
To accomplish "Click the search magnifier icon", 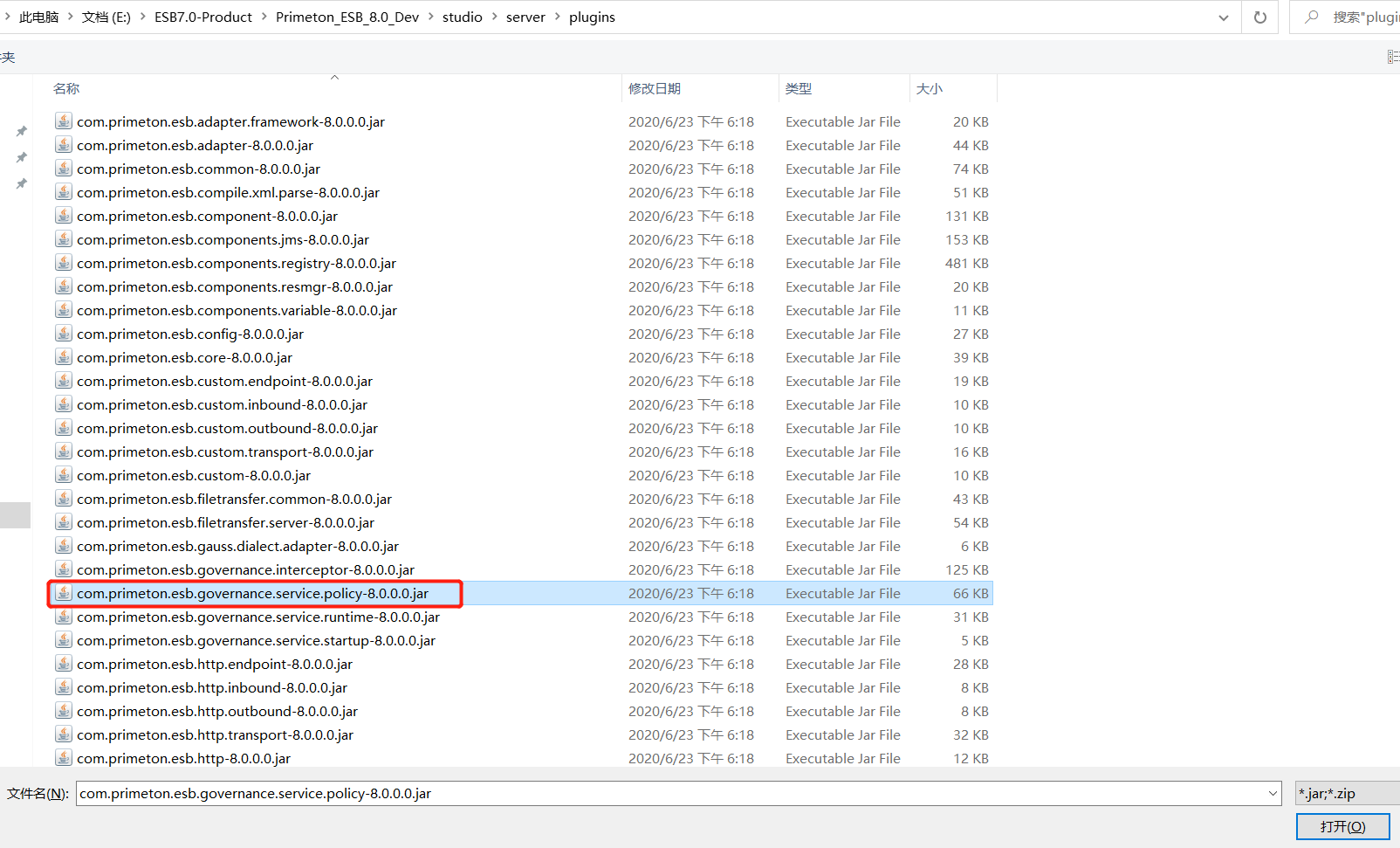I will 1311,17.
